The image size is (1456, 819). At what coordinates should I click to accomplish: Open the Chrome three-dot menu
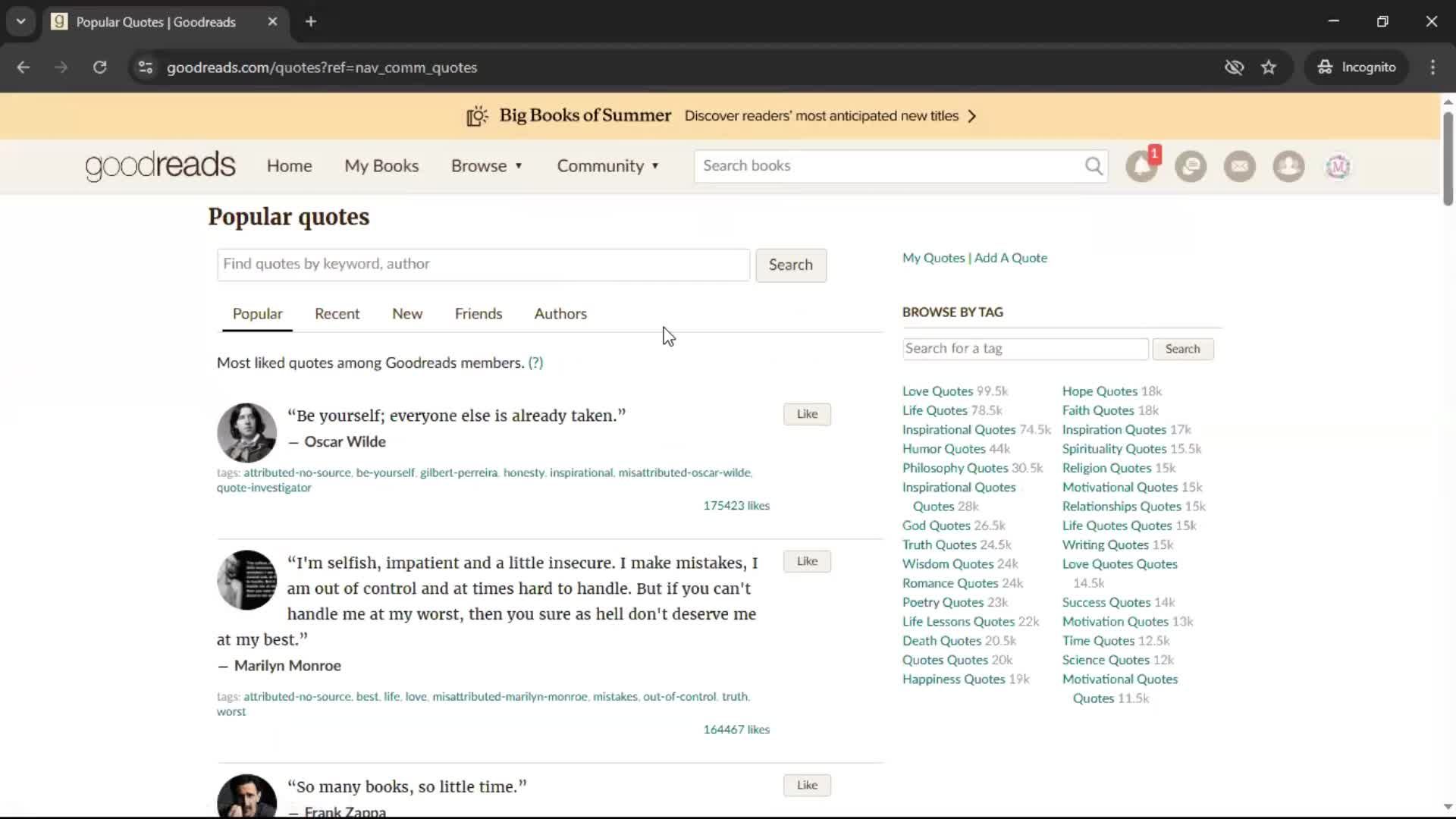(x=1432, y=67)
